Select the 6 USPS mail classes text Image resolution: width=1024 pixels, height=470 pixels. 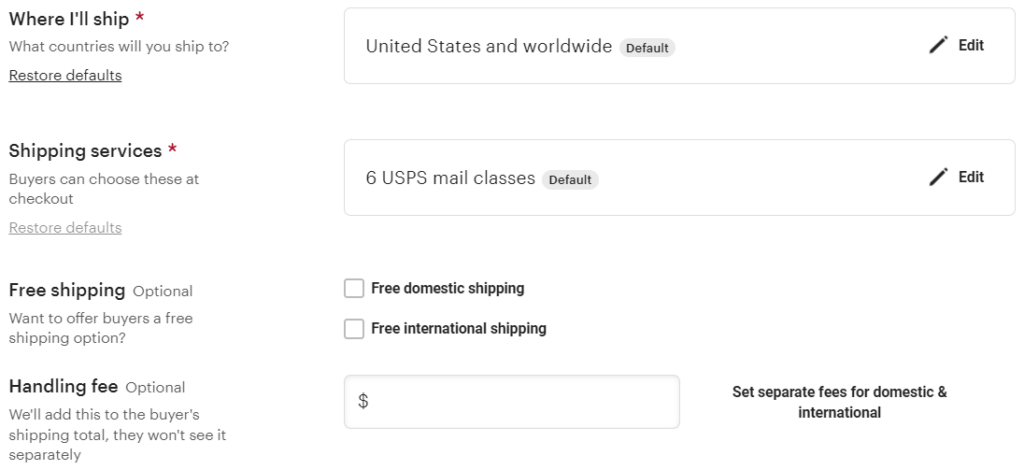(450, 179)
